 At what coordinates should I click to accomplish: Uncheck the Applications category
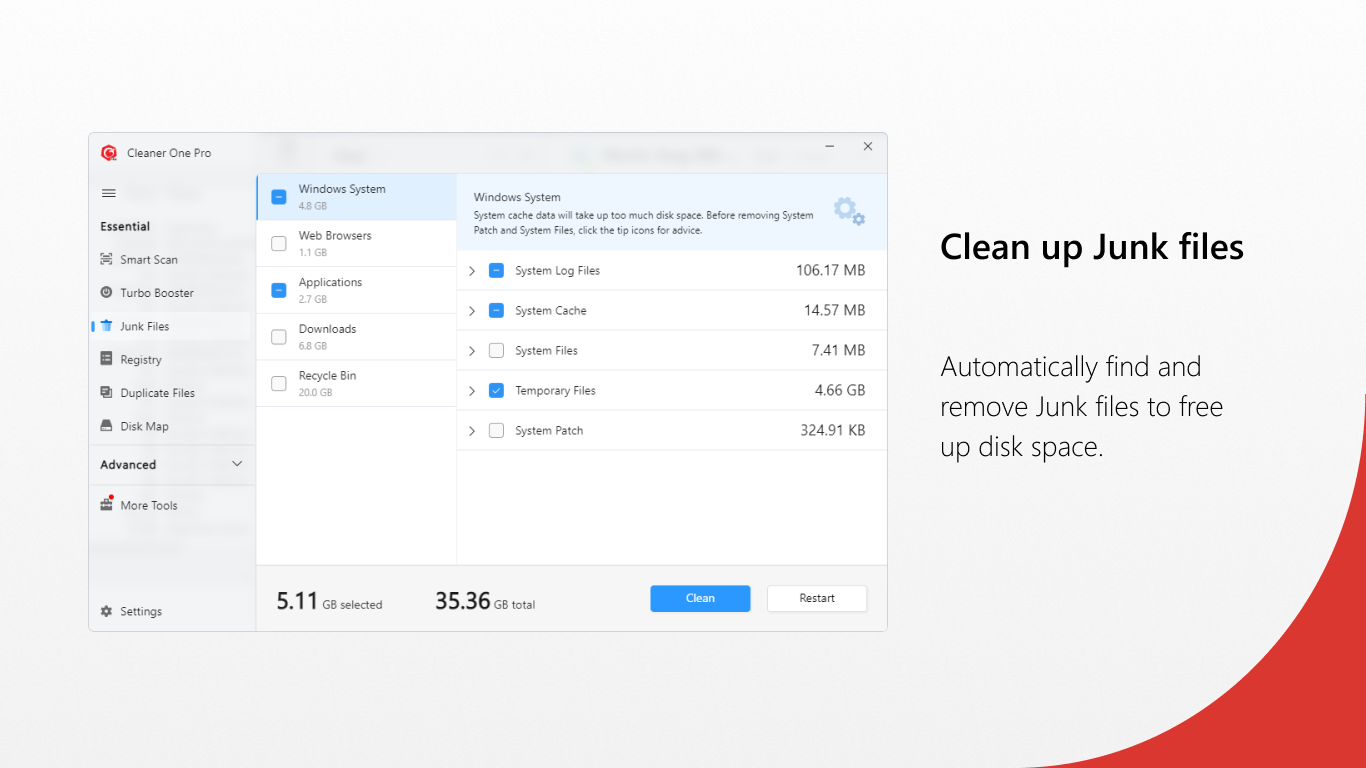(278, 290)
